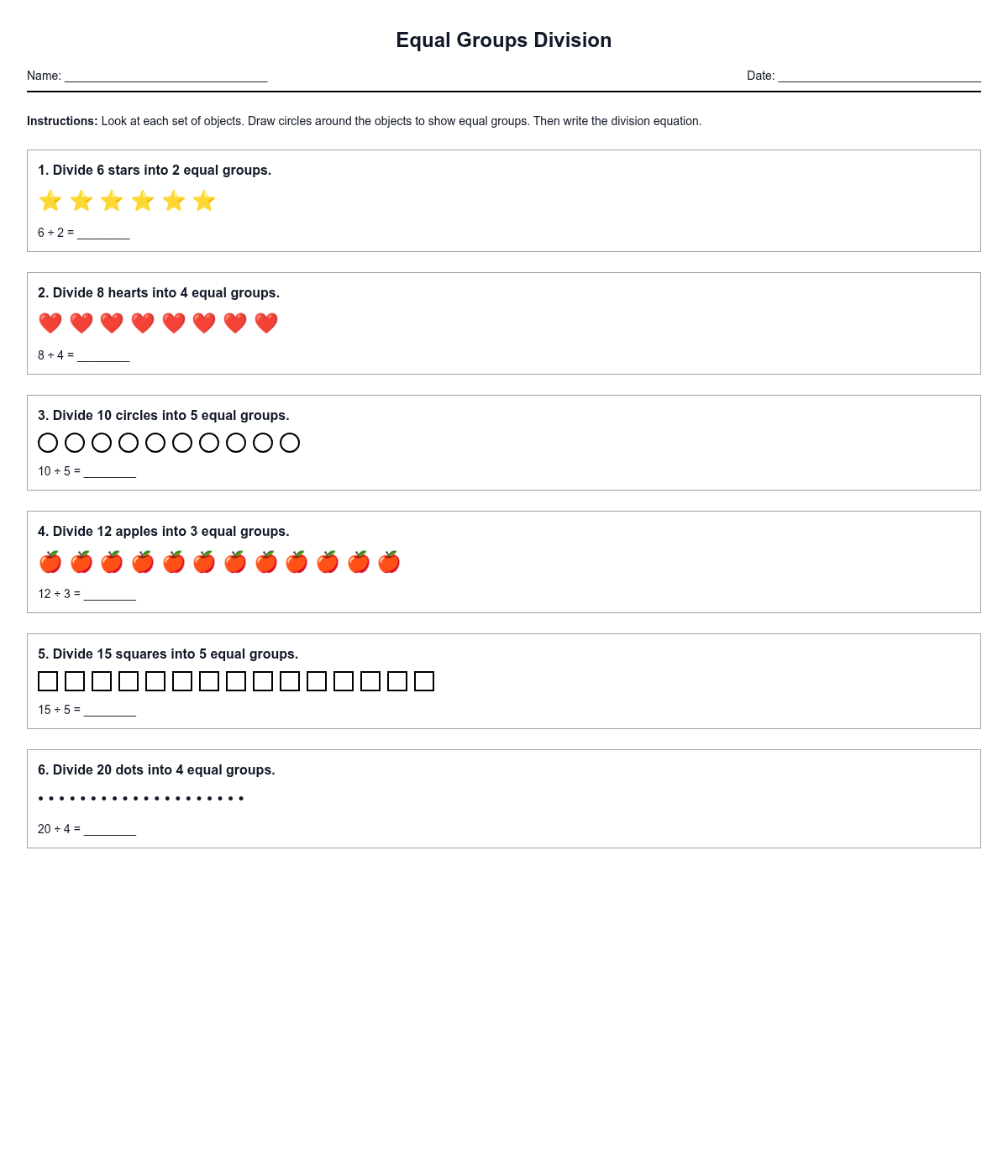1008x1176 pixels.
Task: Click the answer blank for 15 ÷ 5
Action: tap(110, 710)
